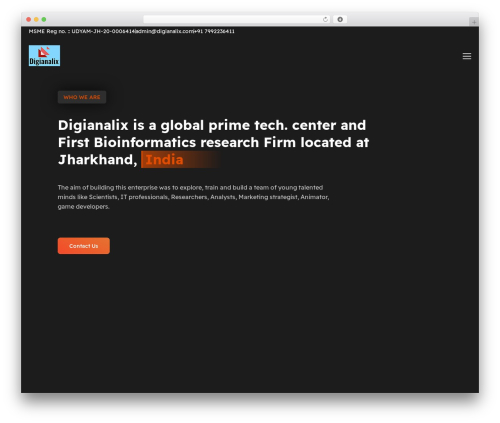Open the hamburger navigation menu
500x423 pixels.
tap(467, 56)
